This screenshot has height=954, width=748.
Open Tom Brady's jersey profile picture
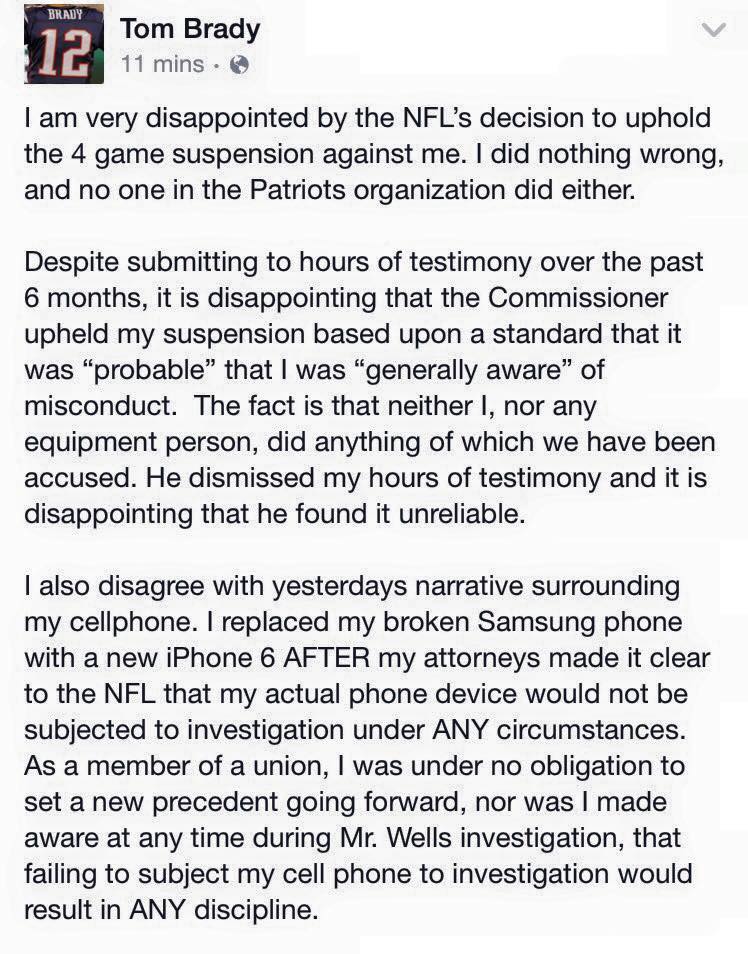[x=64, y=44]
